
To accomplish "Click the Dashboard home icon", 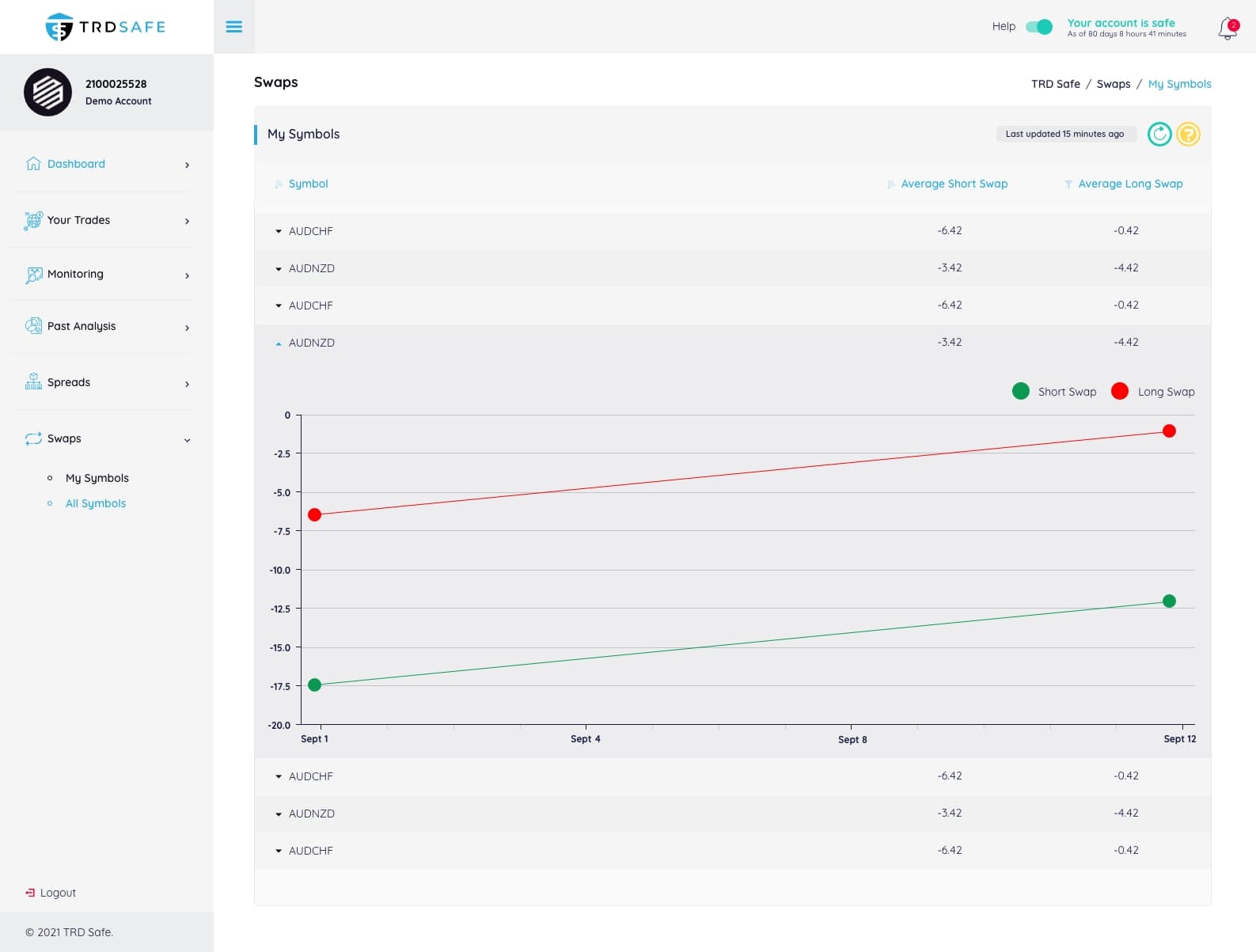I will [33, 164].
